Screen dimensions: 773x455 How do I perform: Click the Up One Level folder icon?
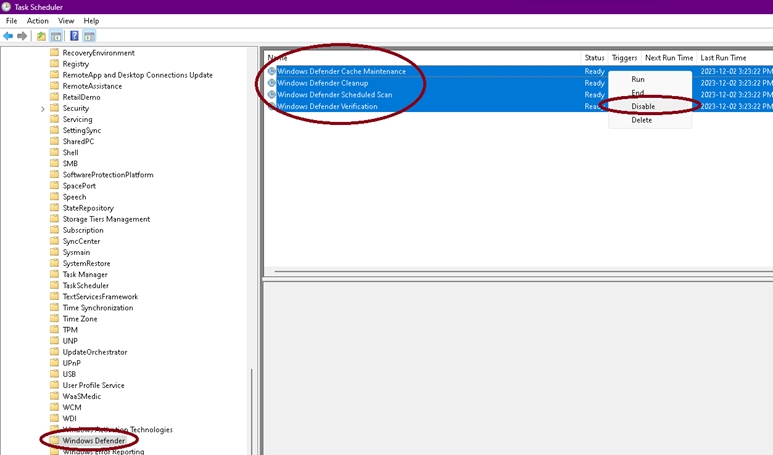point(41,36)
